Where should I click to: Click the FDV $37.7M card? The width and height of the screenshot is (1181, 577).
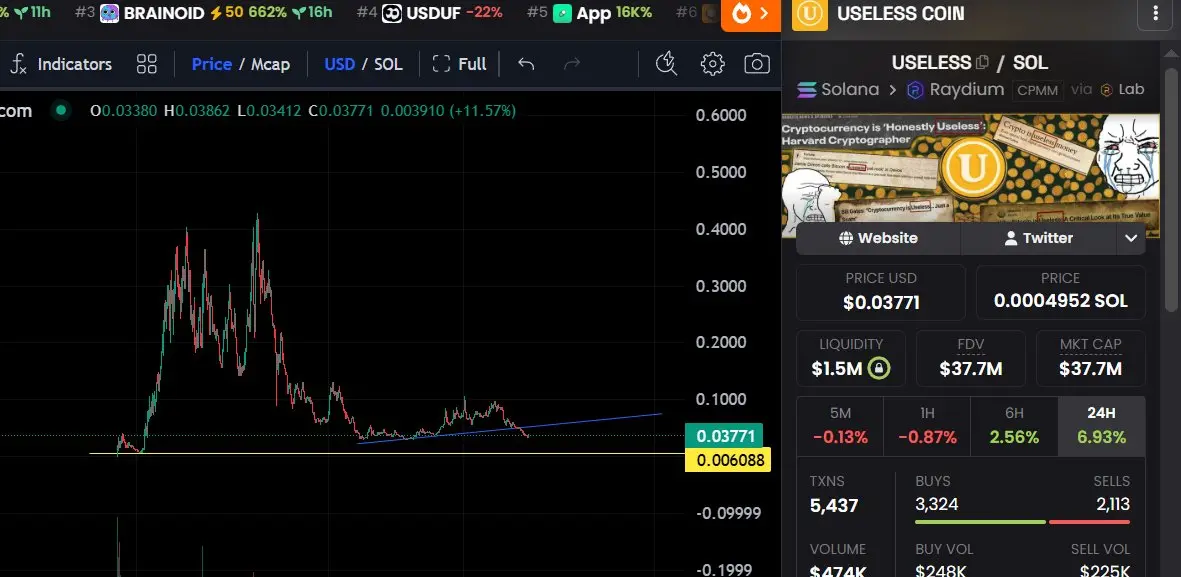click(x=971, y=359)
